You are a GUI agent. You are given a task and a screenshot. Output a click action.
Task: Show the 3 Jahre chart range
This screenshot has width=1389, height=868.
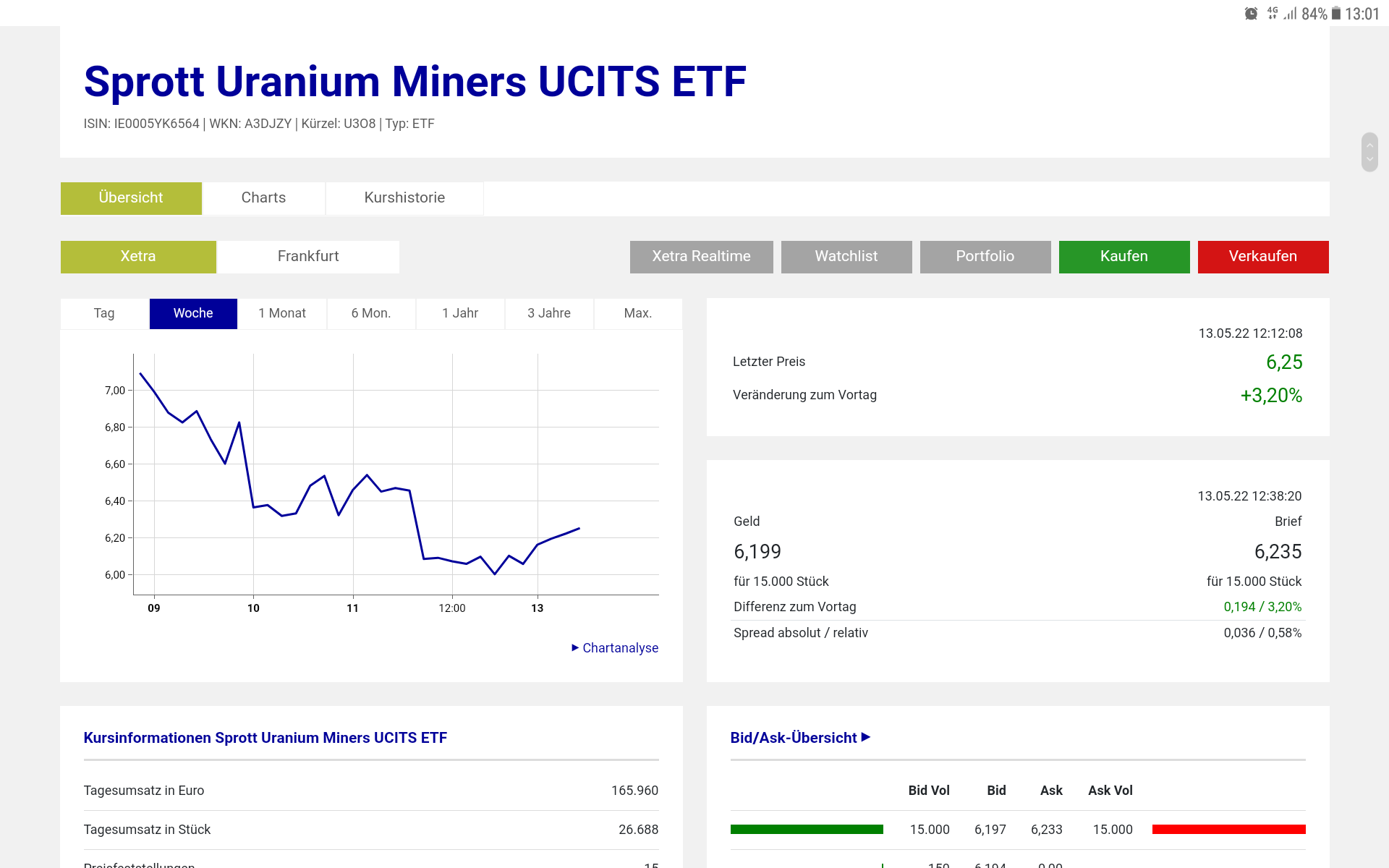549,313
